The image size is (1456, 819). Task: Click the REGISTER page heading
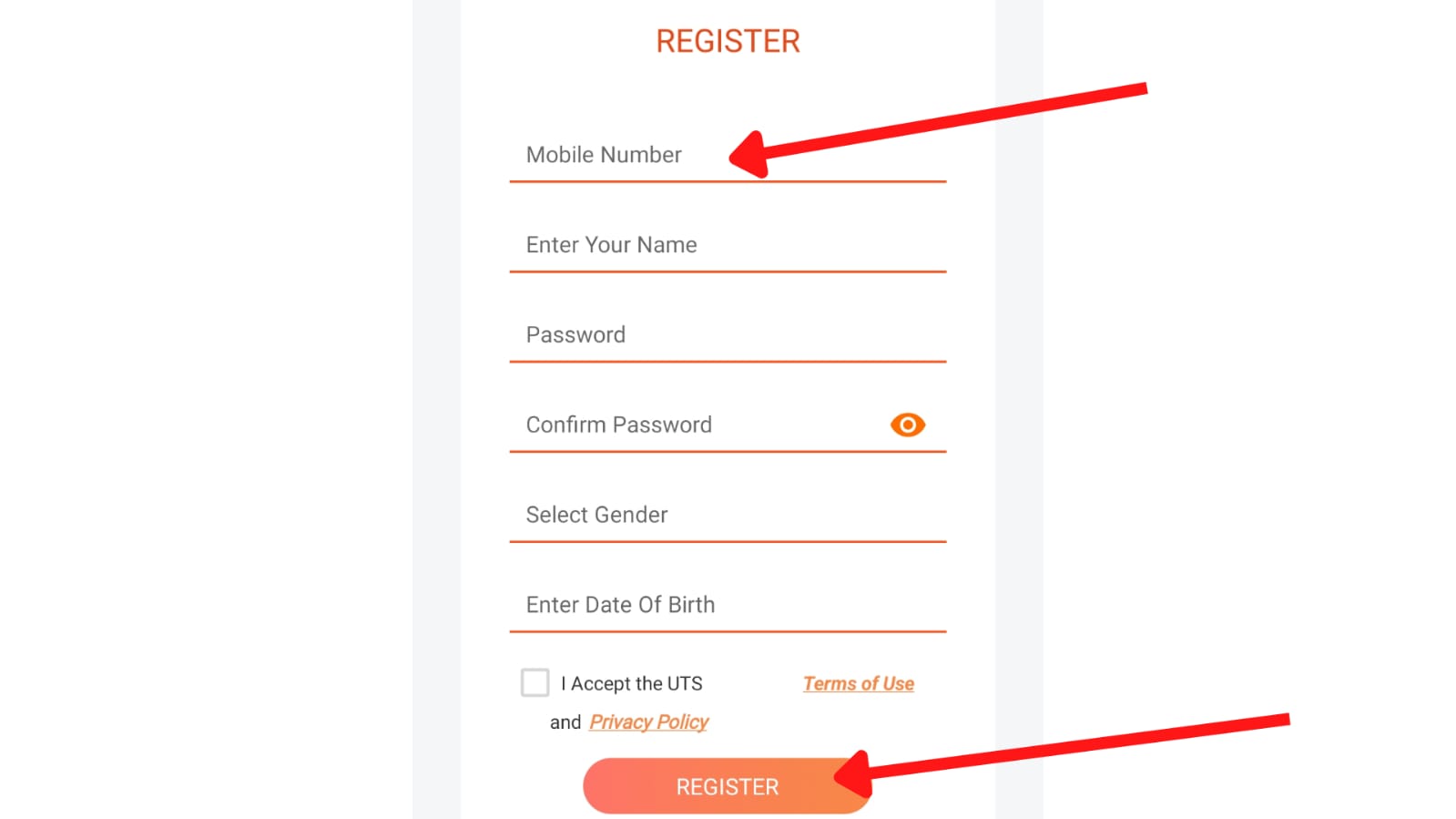[x=727, y=40]
